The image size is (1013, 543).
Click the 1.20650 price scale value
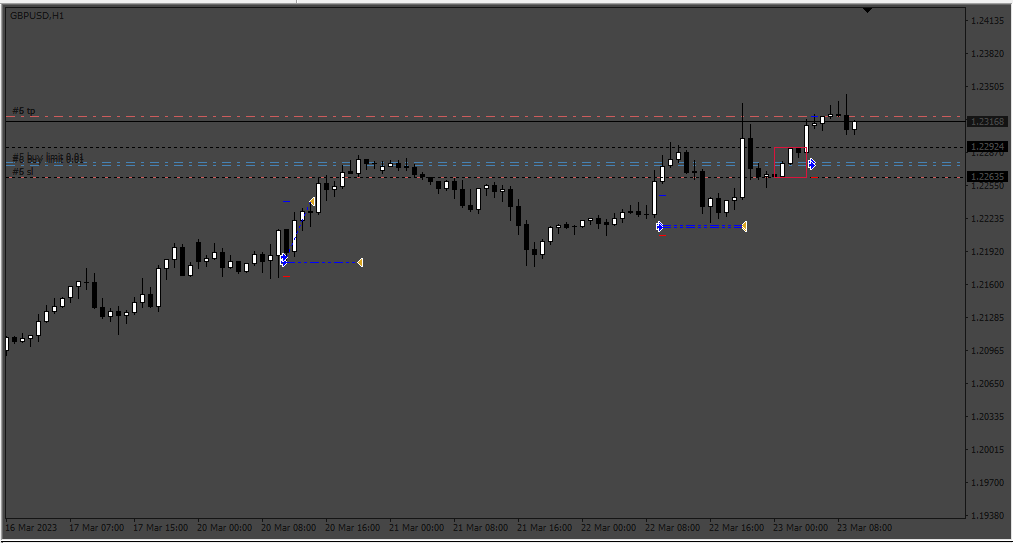pos(987,384)
